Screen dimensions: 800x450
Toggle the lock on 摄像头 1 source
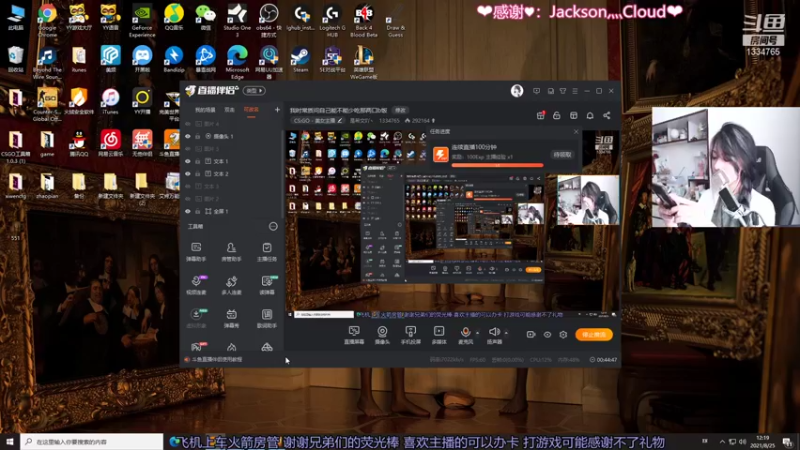(197, 136)
